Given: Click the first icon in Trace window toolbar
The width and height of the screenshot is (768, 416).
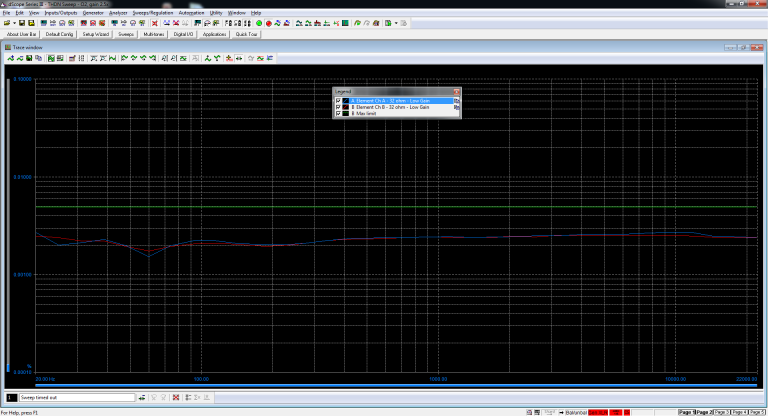Looking at the screenshot, I should point(9,58).
